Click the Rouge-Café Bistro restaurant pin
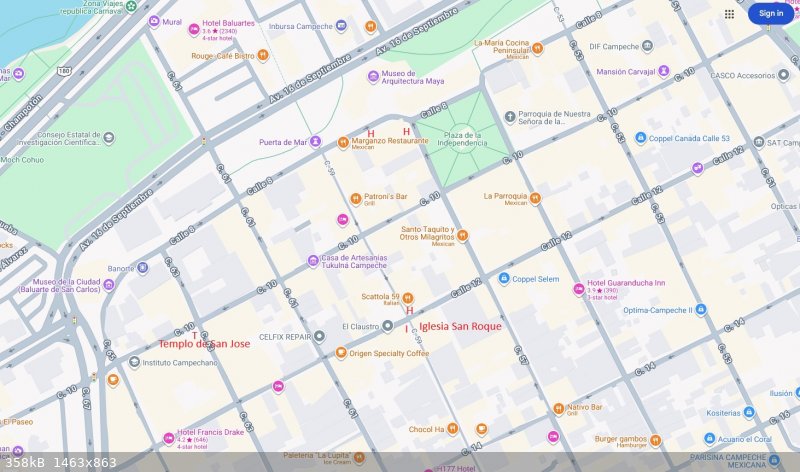Viewport: 800px width, 472px height. pyautogui.click(x=263, y=55)
